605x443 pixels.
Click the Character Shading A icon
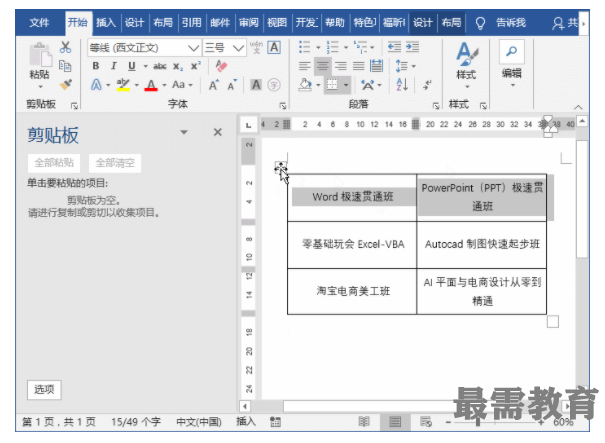(256, 85)
